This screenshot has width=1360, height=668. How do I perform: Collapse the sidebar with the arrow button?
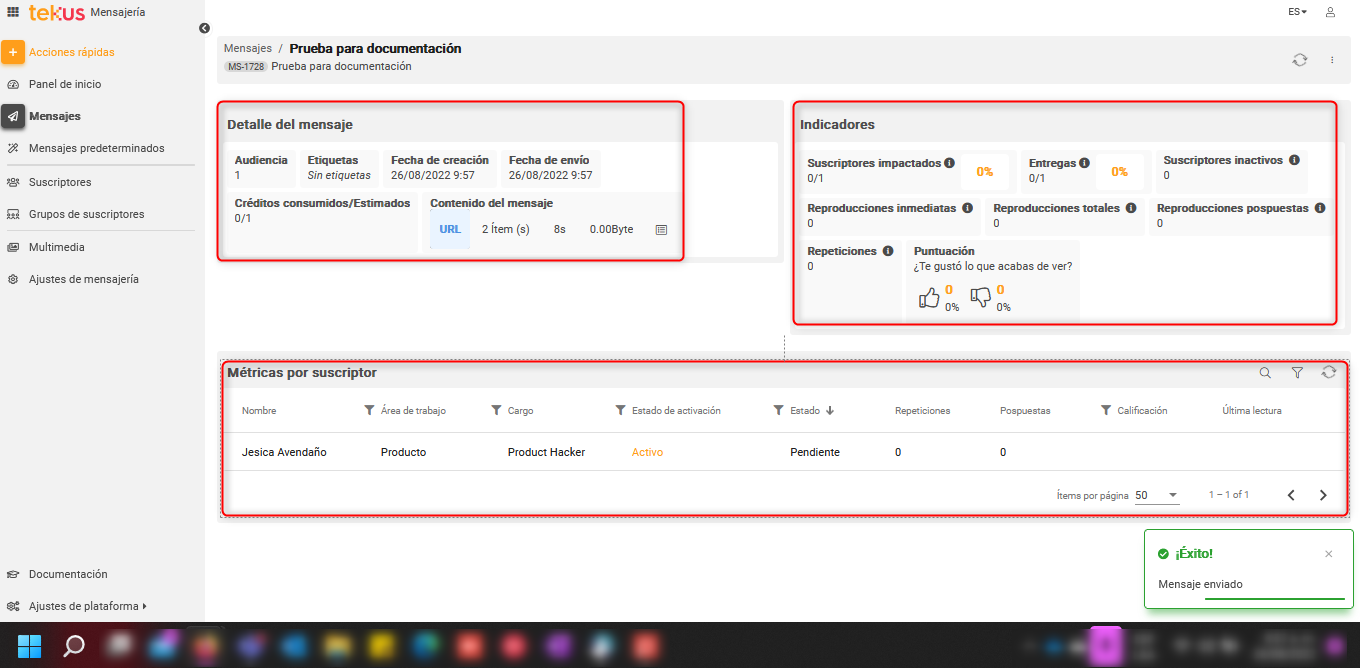pyautogui.click(x=204, y=28)
